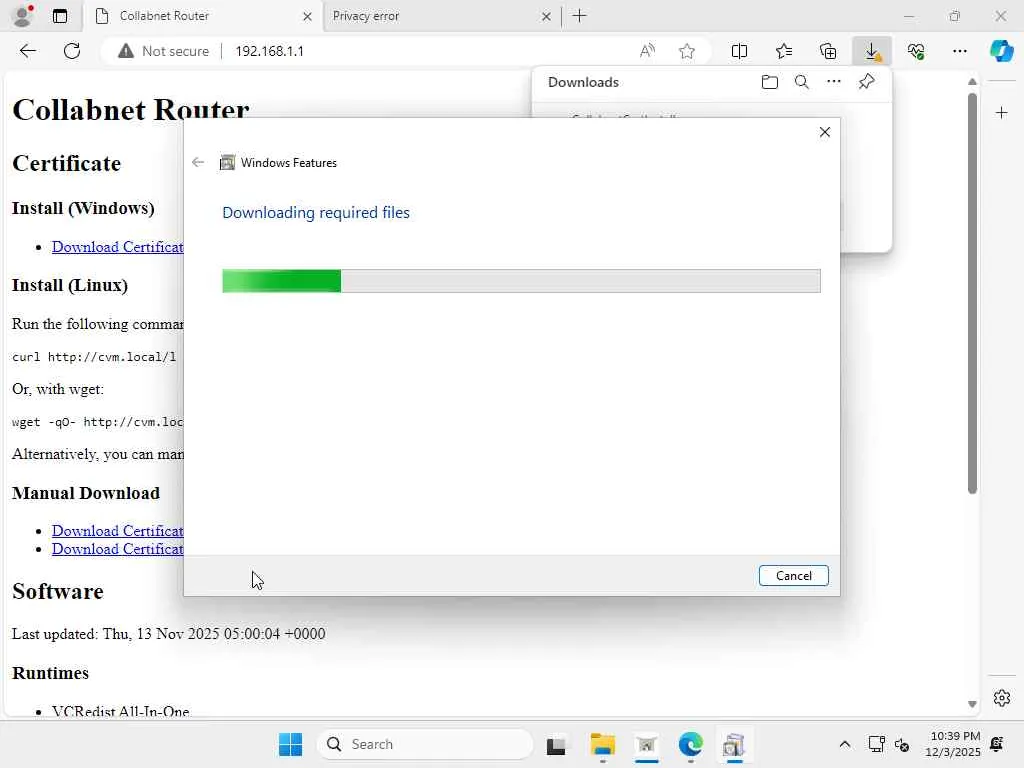
Task: Click the first Download Certificate link under Manual Download
Action: click(x=118, y=531)
